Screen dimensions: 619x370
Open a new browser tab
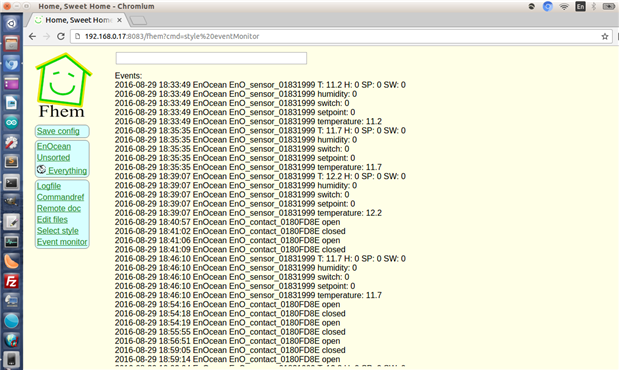tap(138, 20)
